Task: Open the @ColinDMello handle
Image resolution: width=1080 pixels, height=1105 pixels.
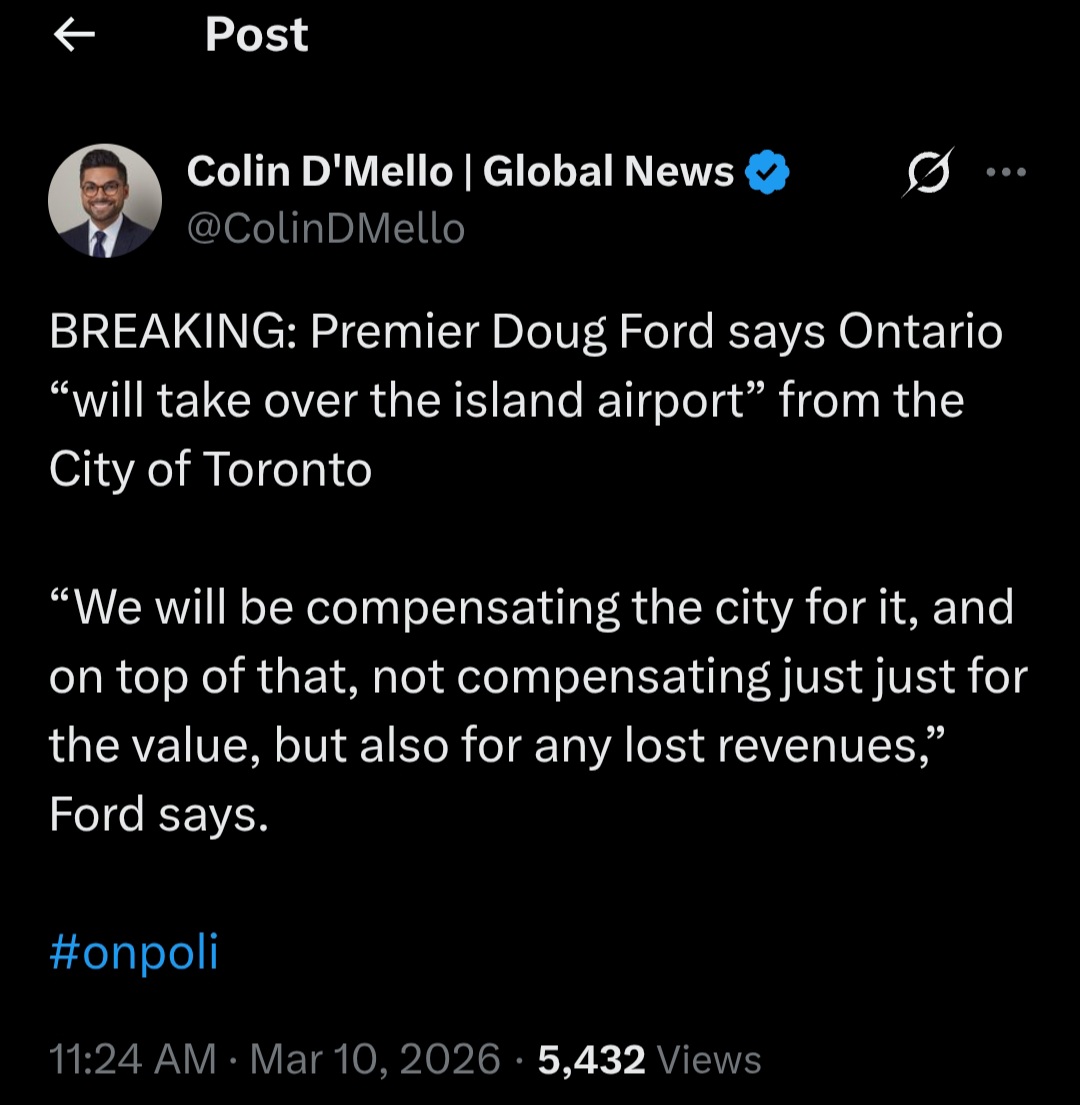Action: click(326, 229)
